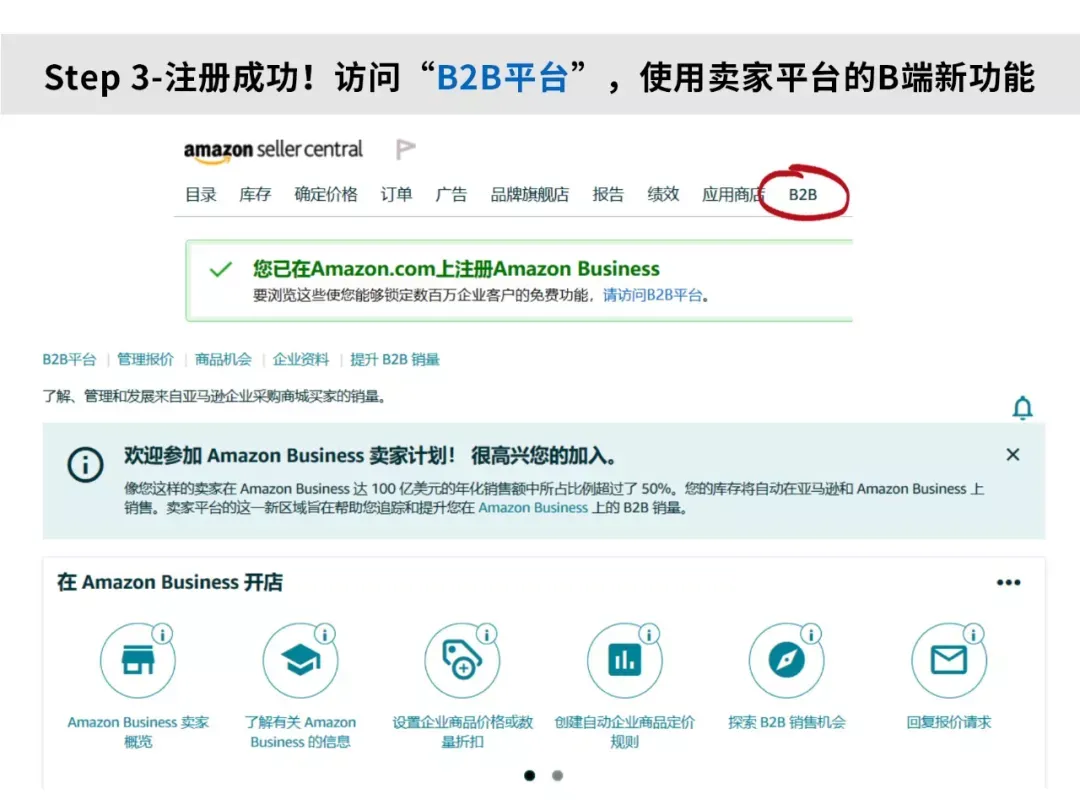
Task: Open the 广告 menu
Action: pyautogui.click(x=451, y=195)
